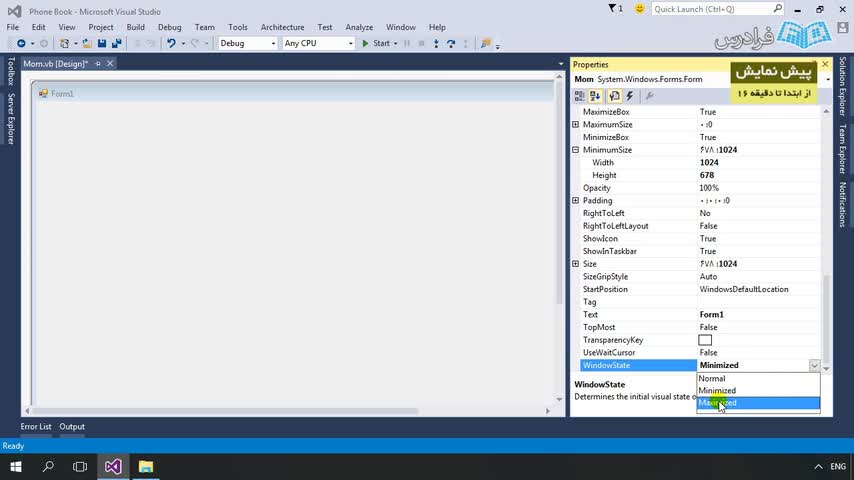Click the green Start debugging button
This screenshot has height=480, width=854.
[x=376, y=43]
